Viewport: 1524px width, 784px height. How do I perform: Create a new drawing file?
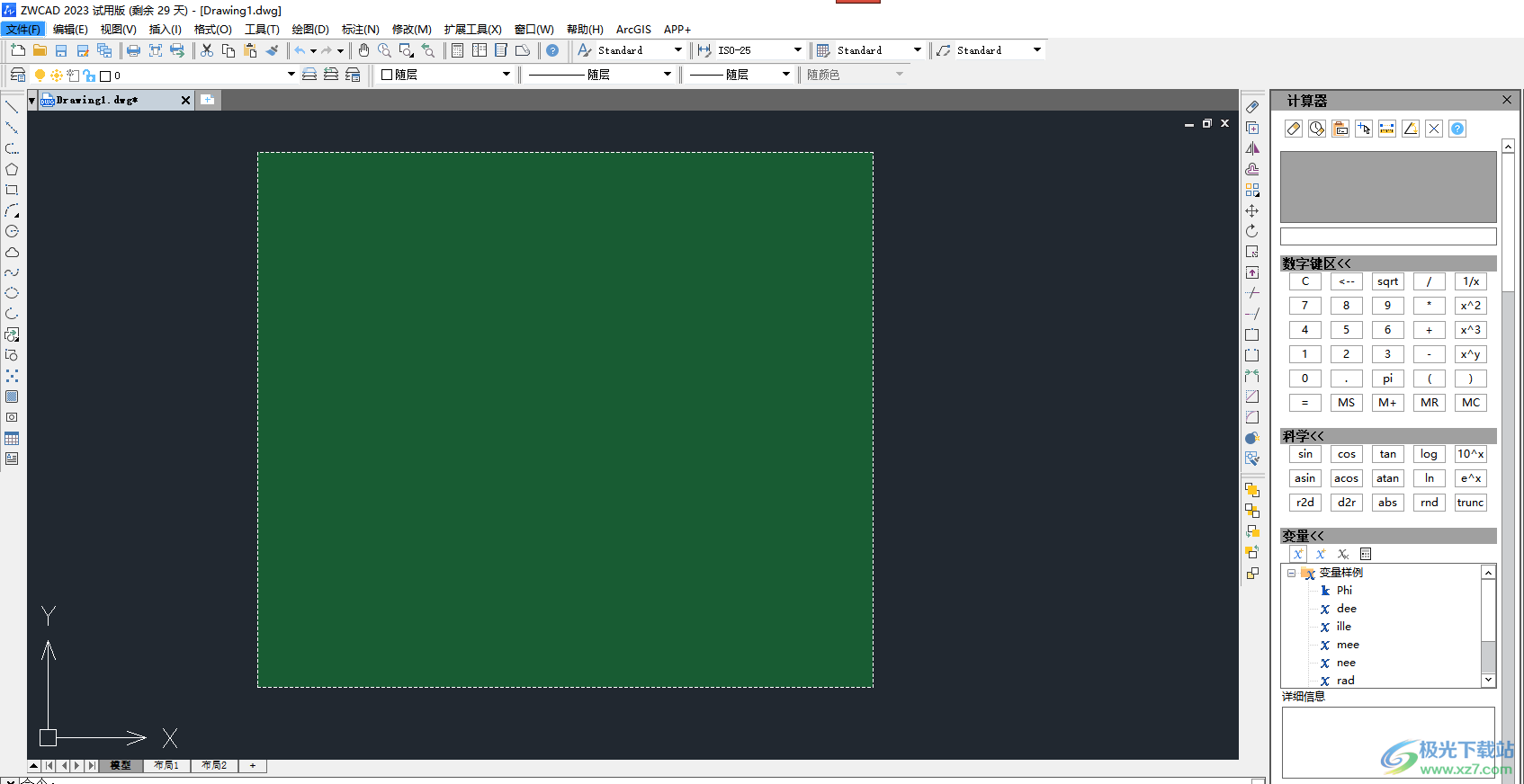pyautogui.click(x=18, y=50)
